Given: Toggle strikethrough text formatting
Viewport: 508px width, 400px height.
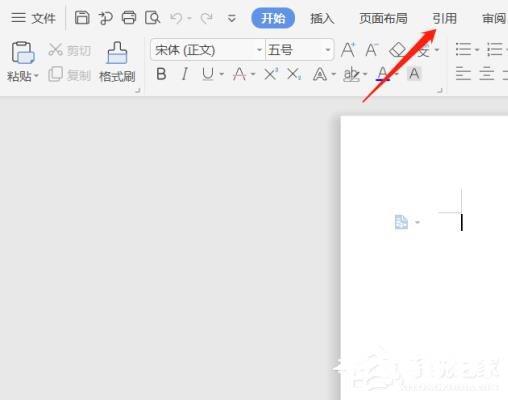Looking at the screenshot, I should point(239,74).
